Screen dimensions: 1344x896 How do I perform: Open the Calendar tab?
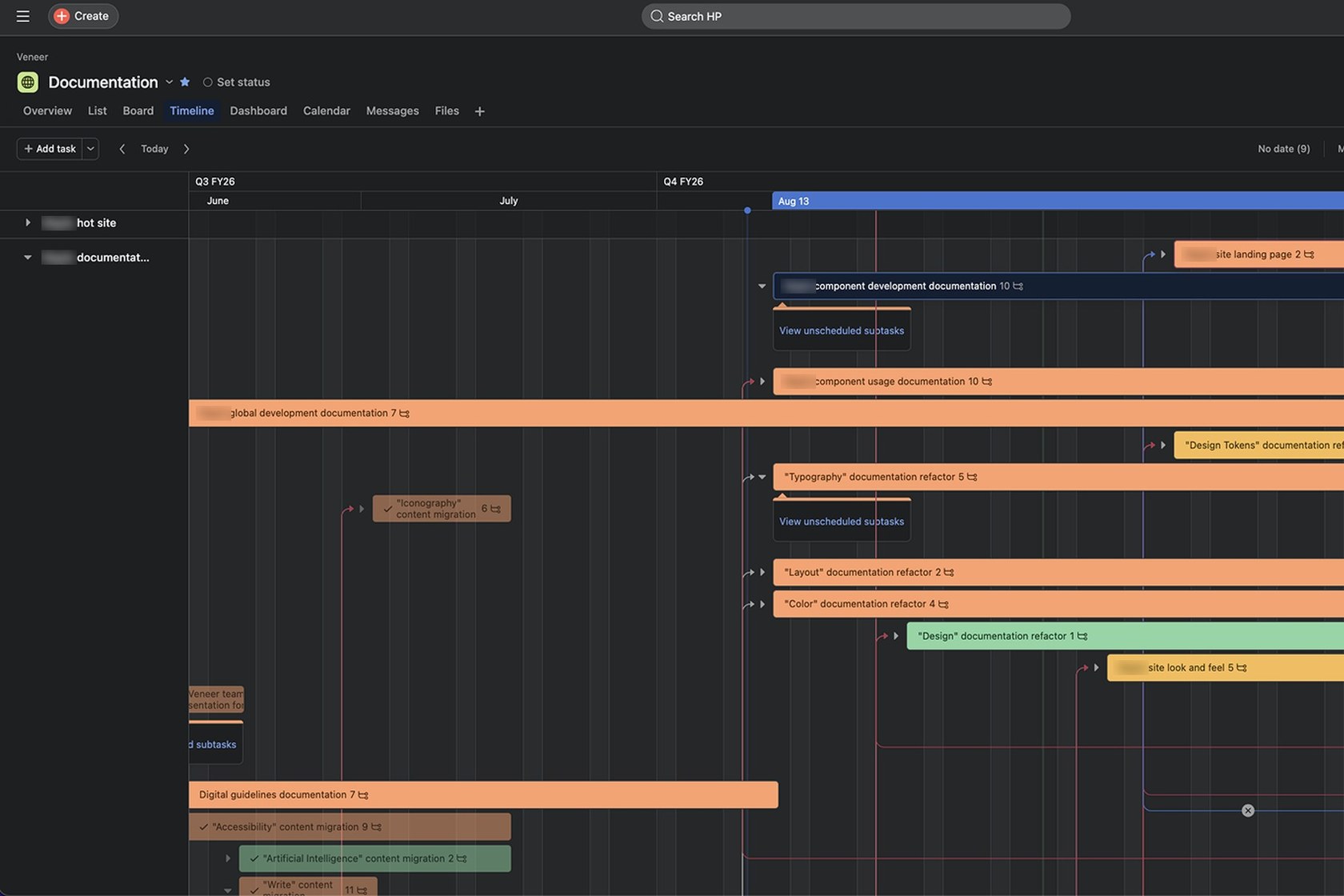[x=326, y=110]
